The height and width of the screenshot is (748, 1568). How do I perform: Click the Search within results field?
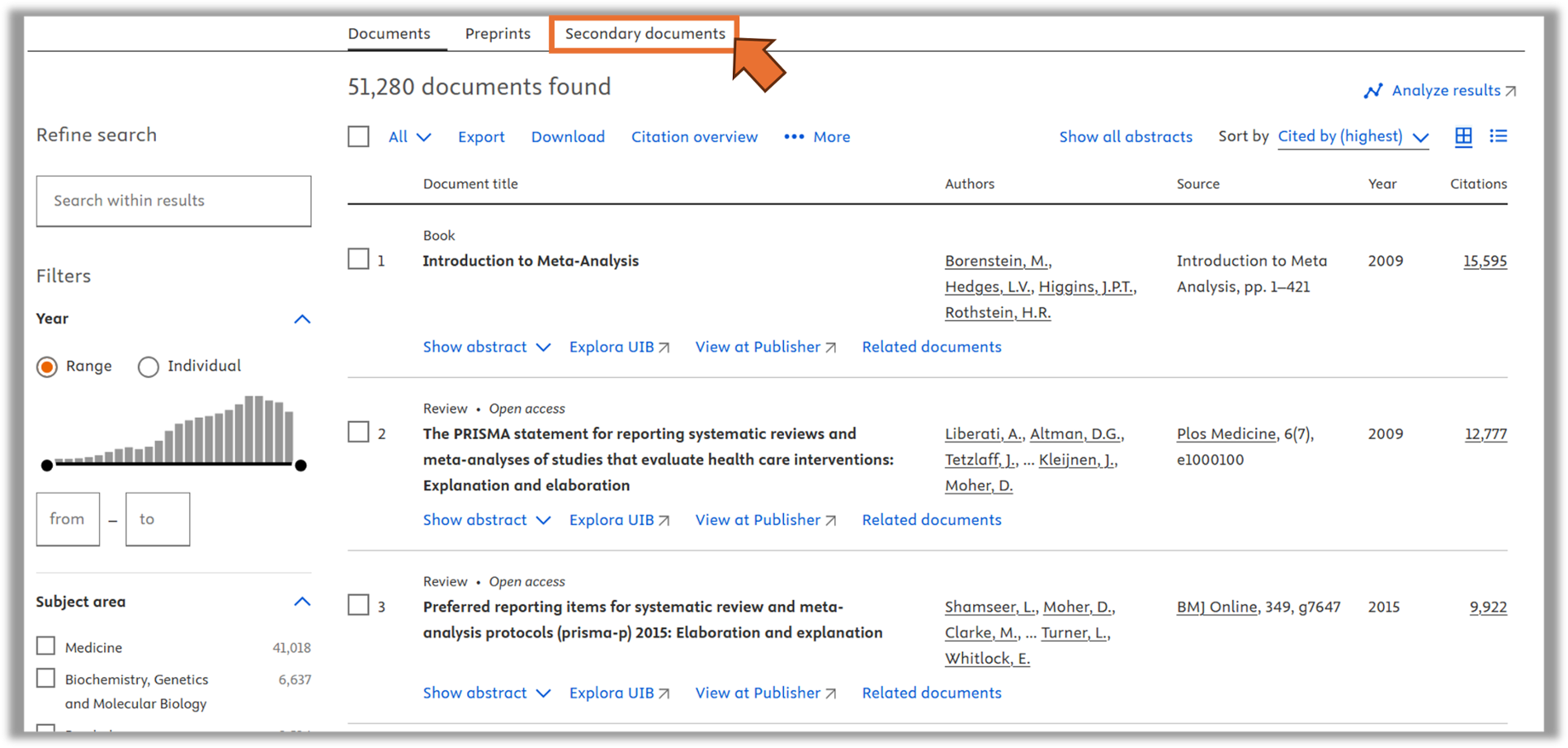tap(173, 201)
